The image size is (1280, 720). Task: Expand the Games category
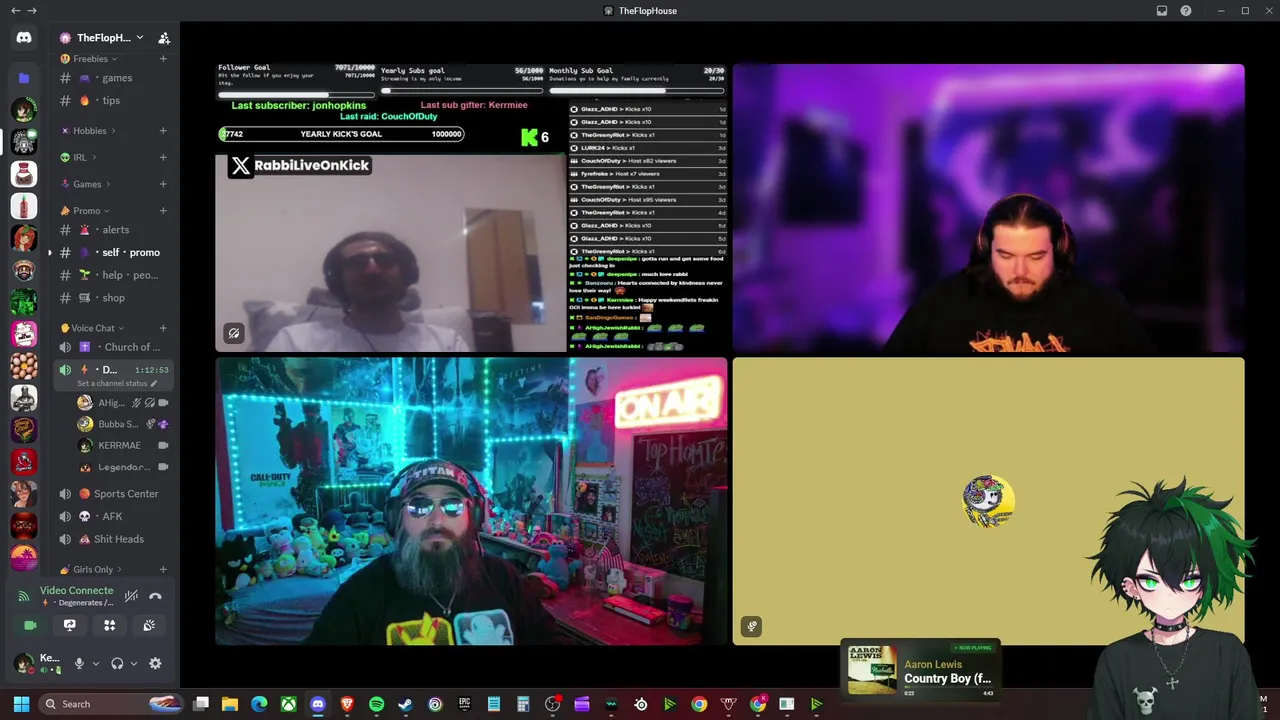86,184
